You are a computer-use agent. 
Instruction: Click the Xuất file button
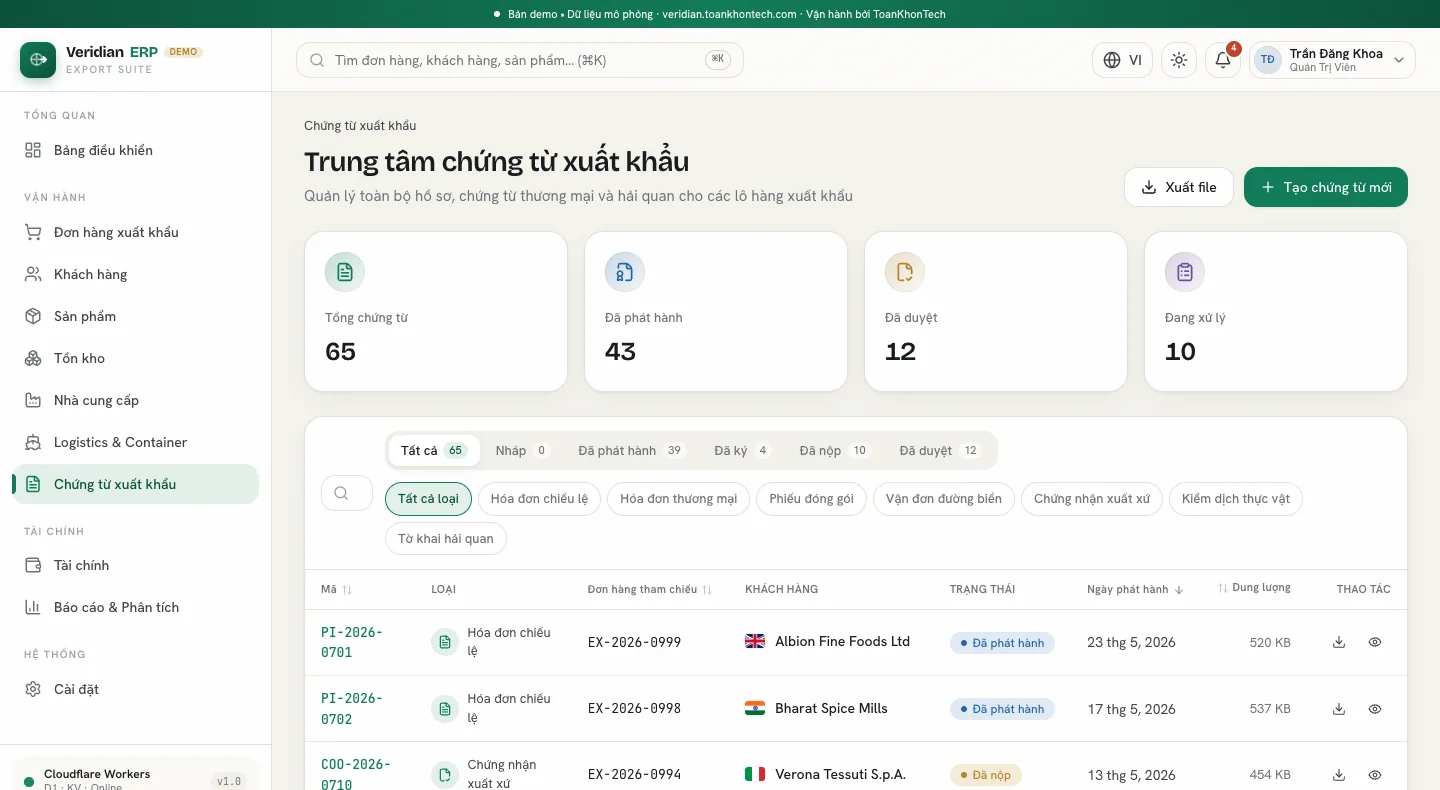tap(1179, 187)
